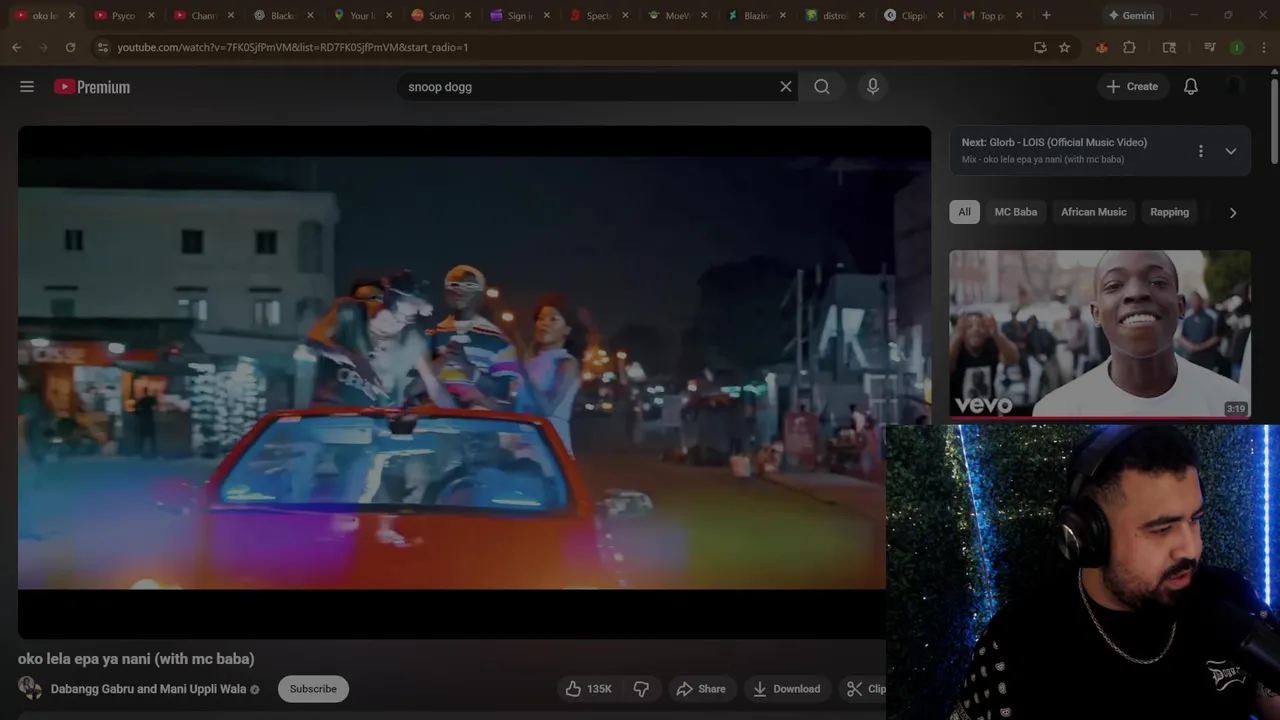
Task: Start voice search with the microphone
Action: point(873,87)
